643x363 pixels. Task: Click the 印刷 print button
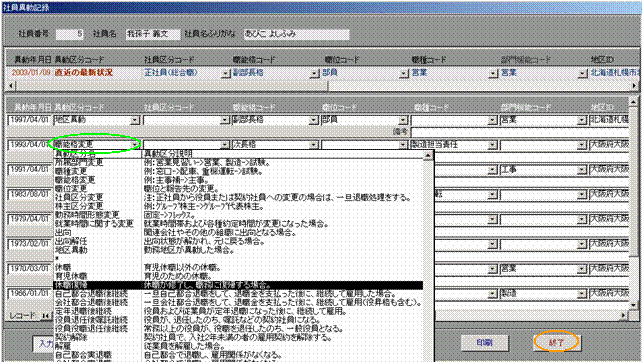click(x=484, y=342)
